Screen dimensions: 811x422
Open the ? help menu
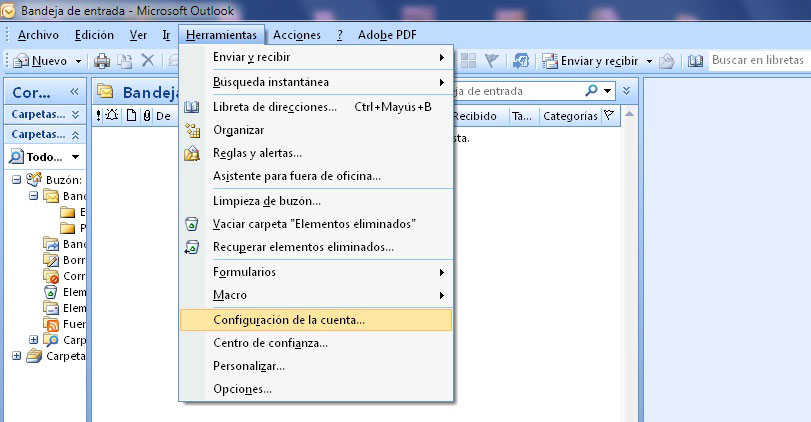click(339, 35)
